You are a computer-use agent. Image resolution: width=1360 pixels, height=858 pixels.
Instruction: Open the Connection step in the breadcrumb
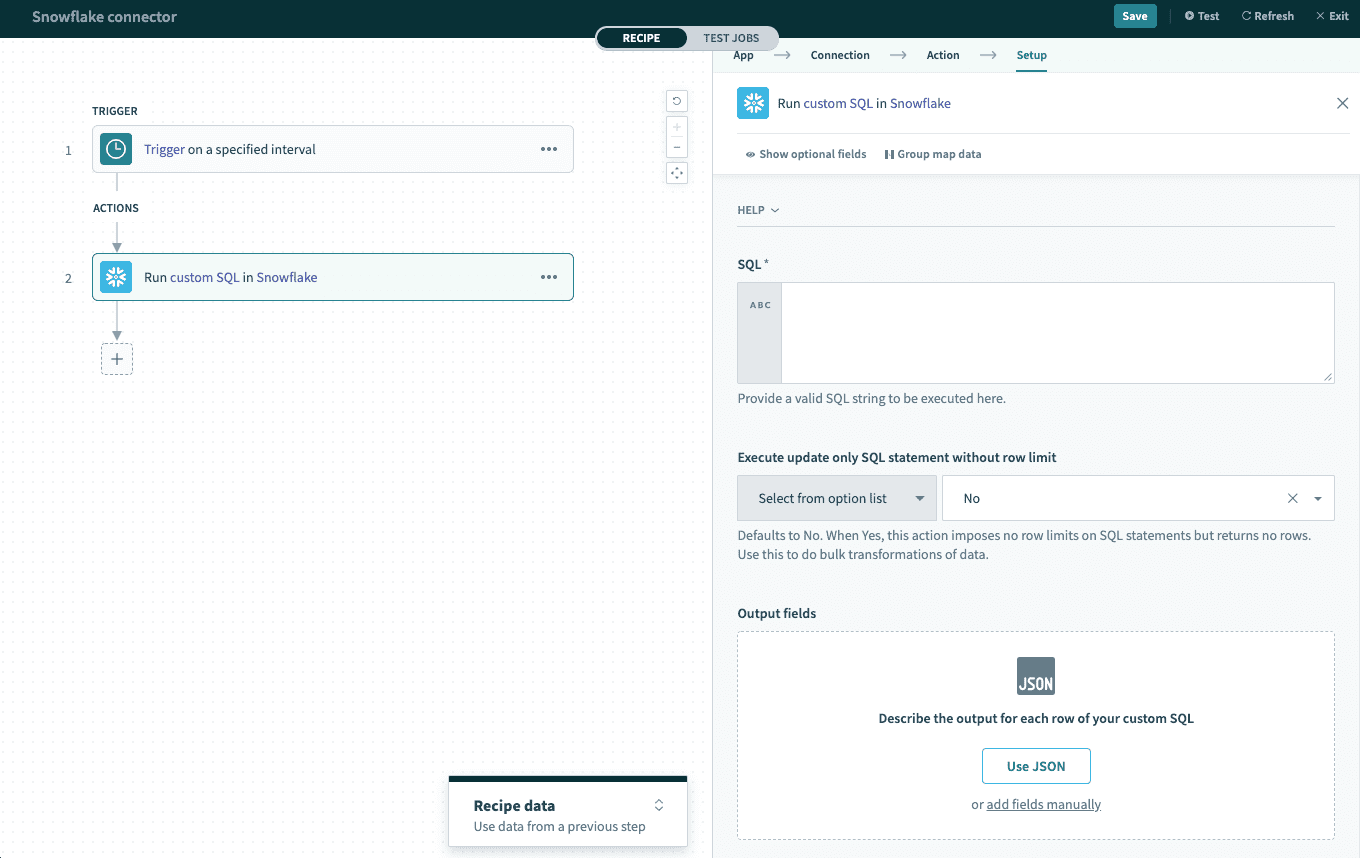pyautogui.click(x=840, y=55)
